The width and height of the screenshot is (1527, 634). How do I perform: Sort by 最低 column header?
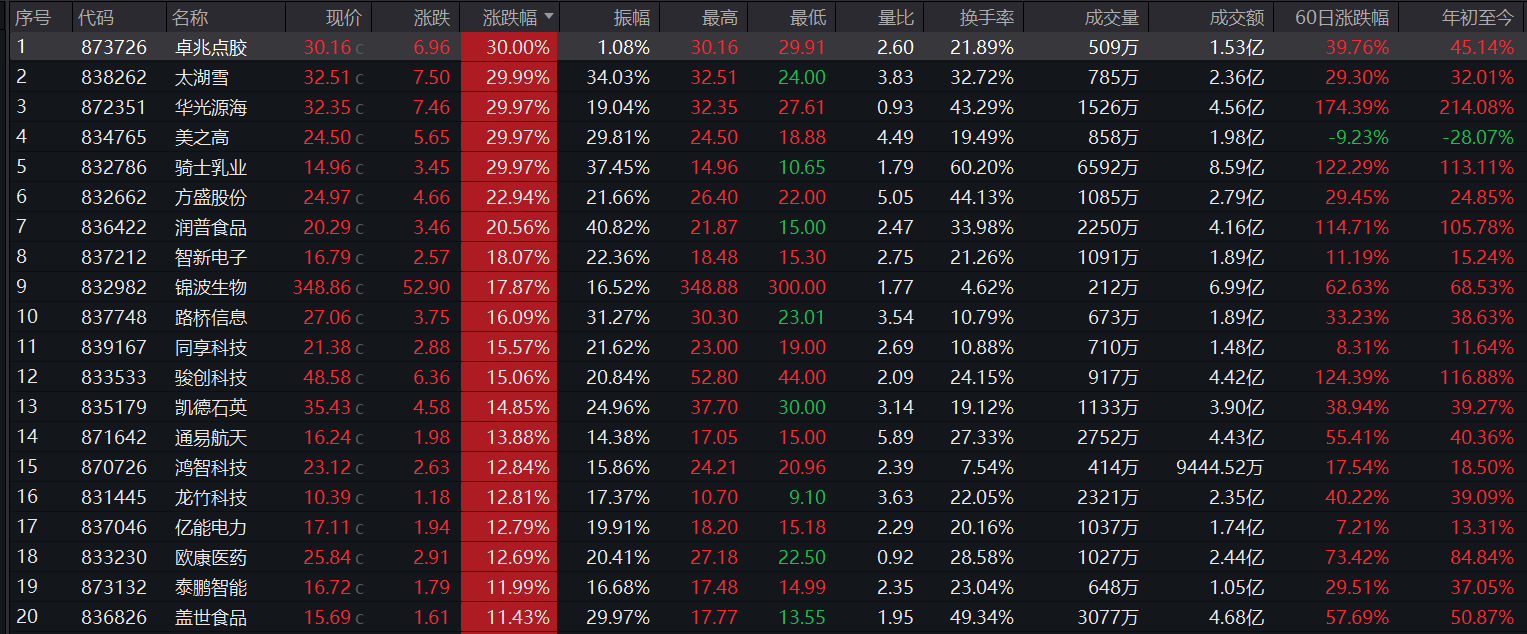[x=807, y=17]
